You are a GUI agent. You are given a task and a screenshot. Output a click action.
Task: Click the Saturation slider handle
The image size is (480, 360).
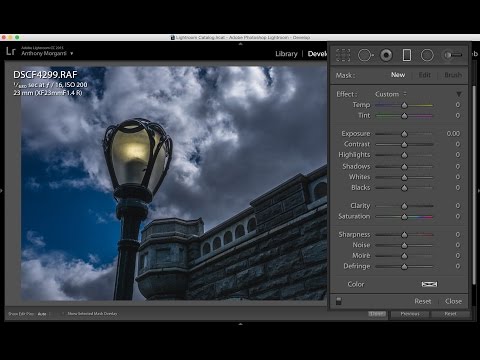pyautogui.click(x=404, y=217)
